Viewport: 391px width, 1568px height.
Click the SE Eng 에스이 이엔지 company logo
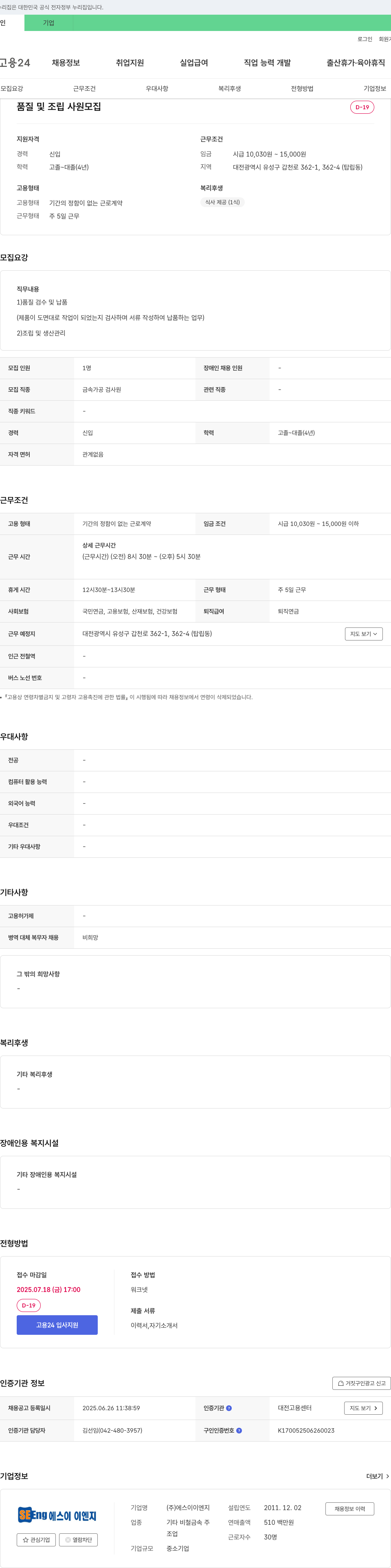pyautogui.click(x=57, y=1515)
